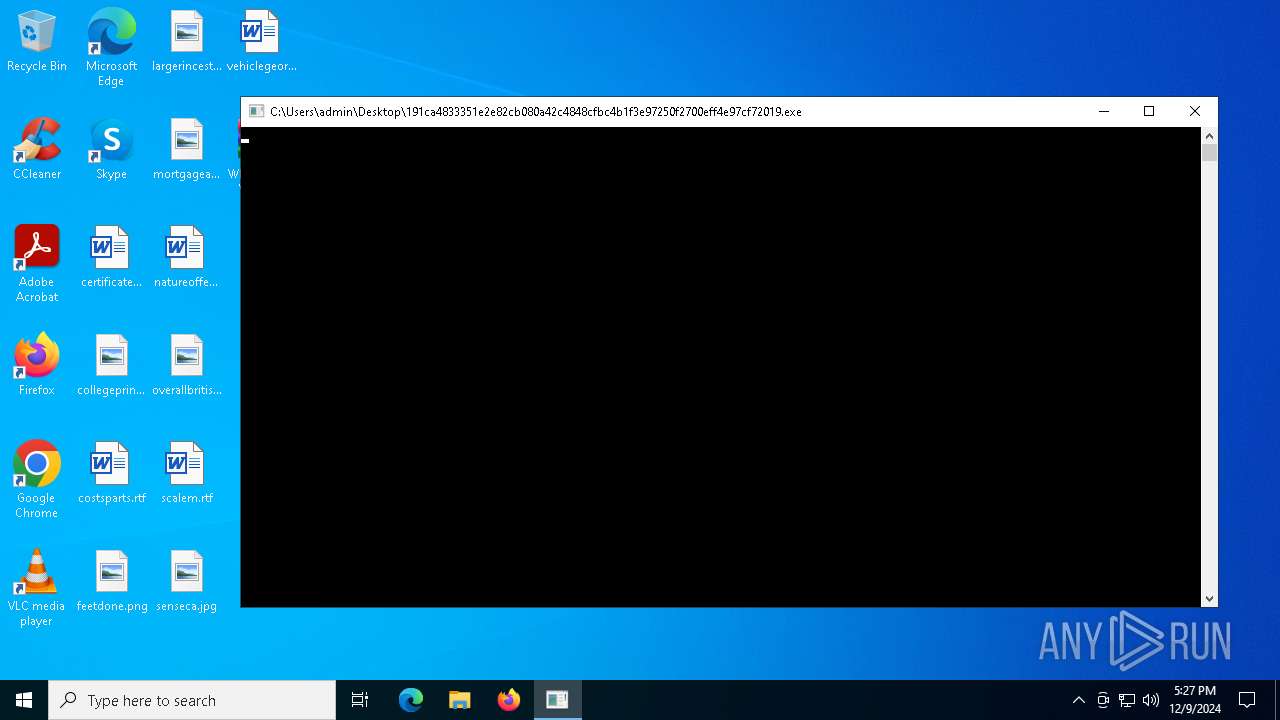
Task: Minimize the console window
Action: coord(1104,111)
